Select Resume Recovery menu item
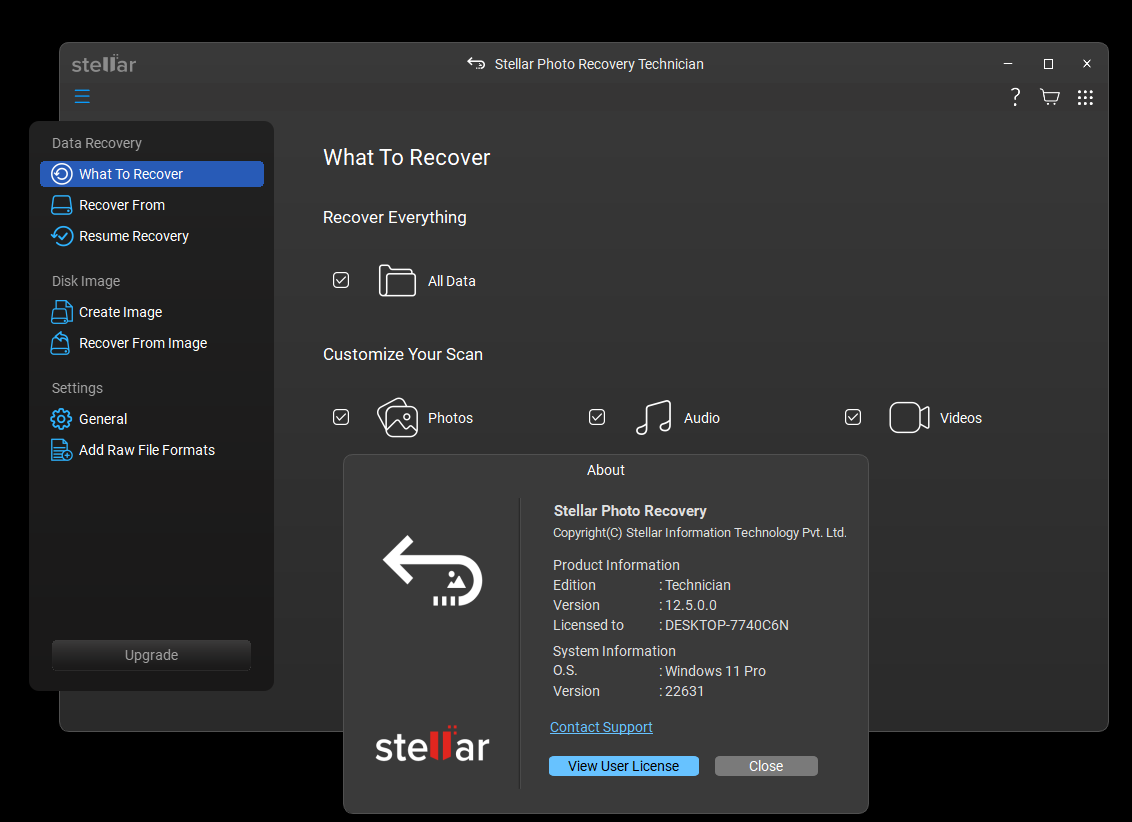1132x822 pixels. (x=152, y=236)
